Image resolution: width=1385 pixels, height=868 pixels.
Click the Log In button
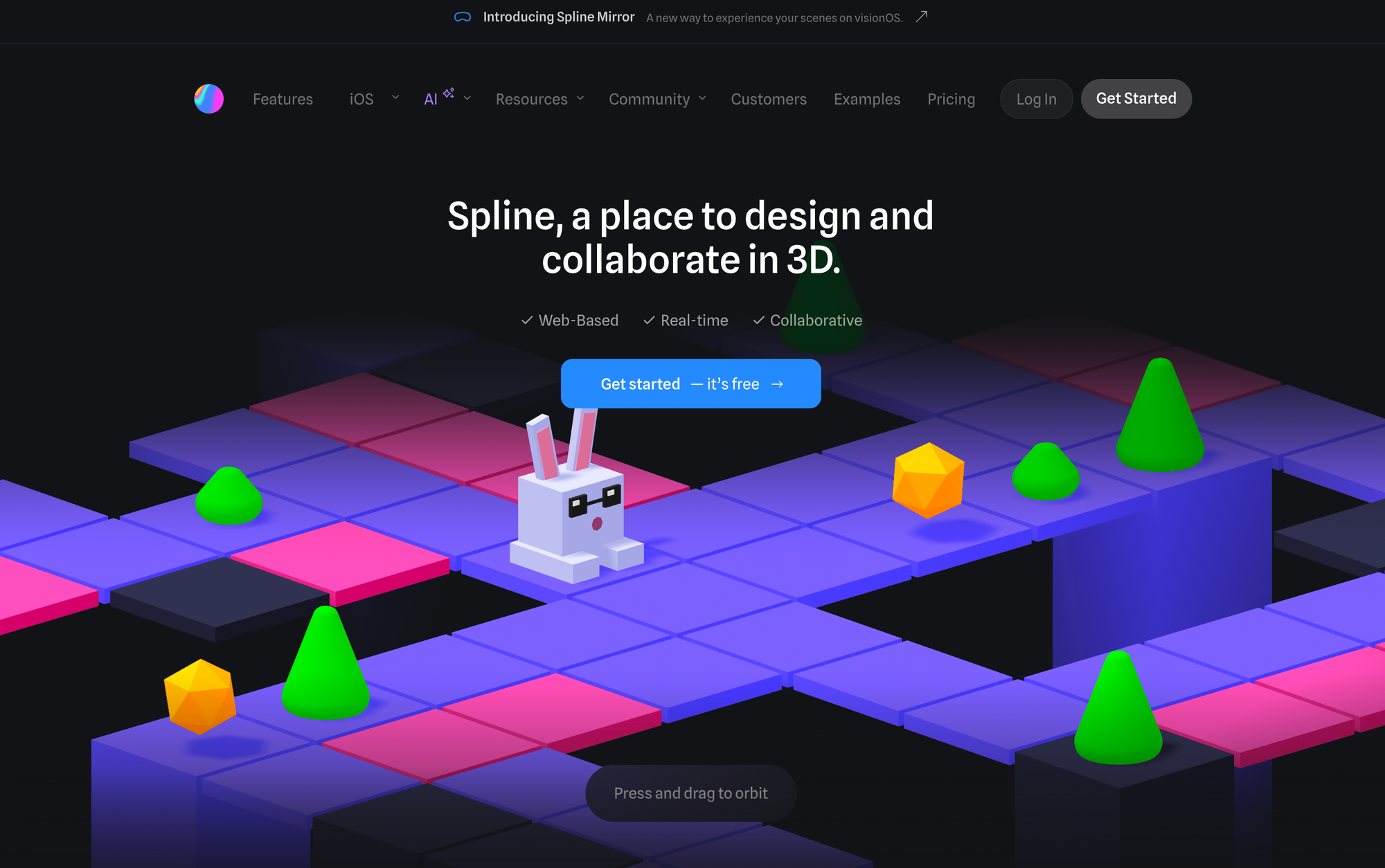tap(1037, 98)
